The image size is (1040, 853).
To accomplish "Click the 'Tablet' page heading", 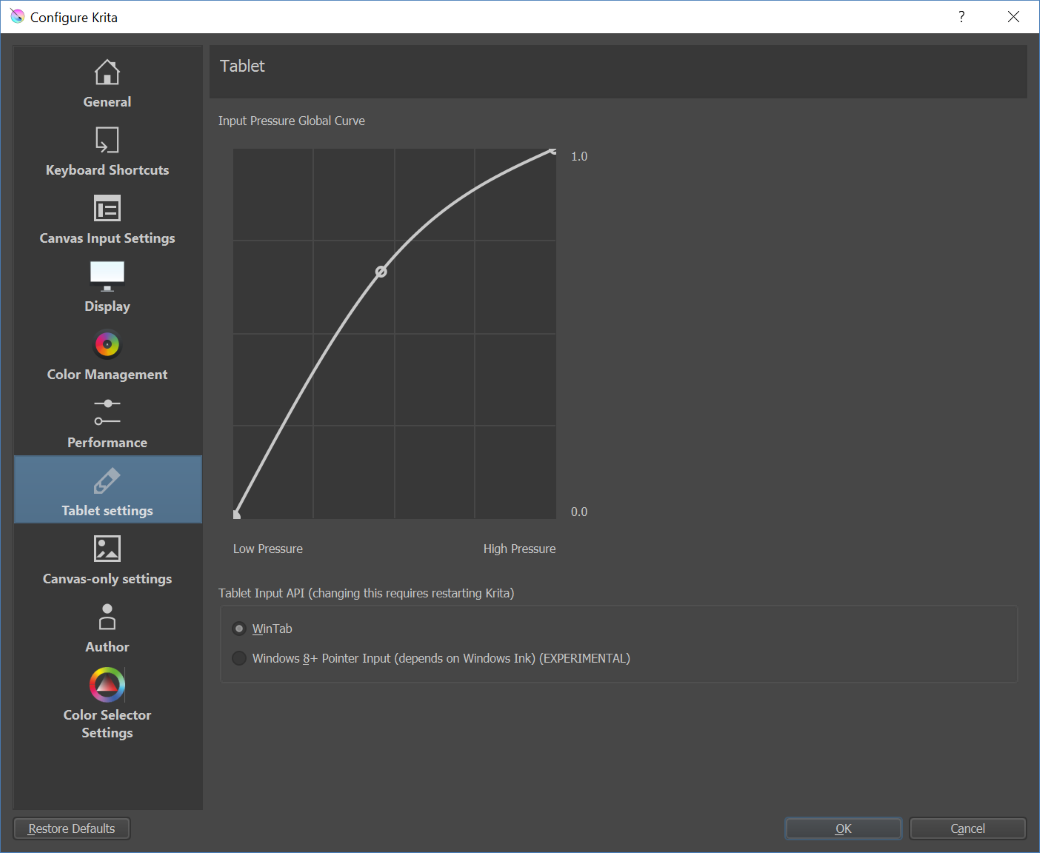I will (x=242, y=66).
